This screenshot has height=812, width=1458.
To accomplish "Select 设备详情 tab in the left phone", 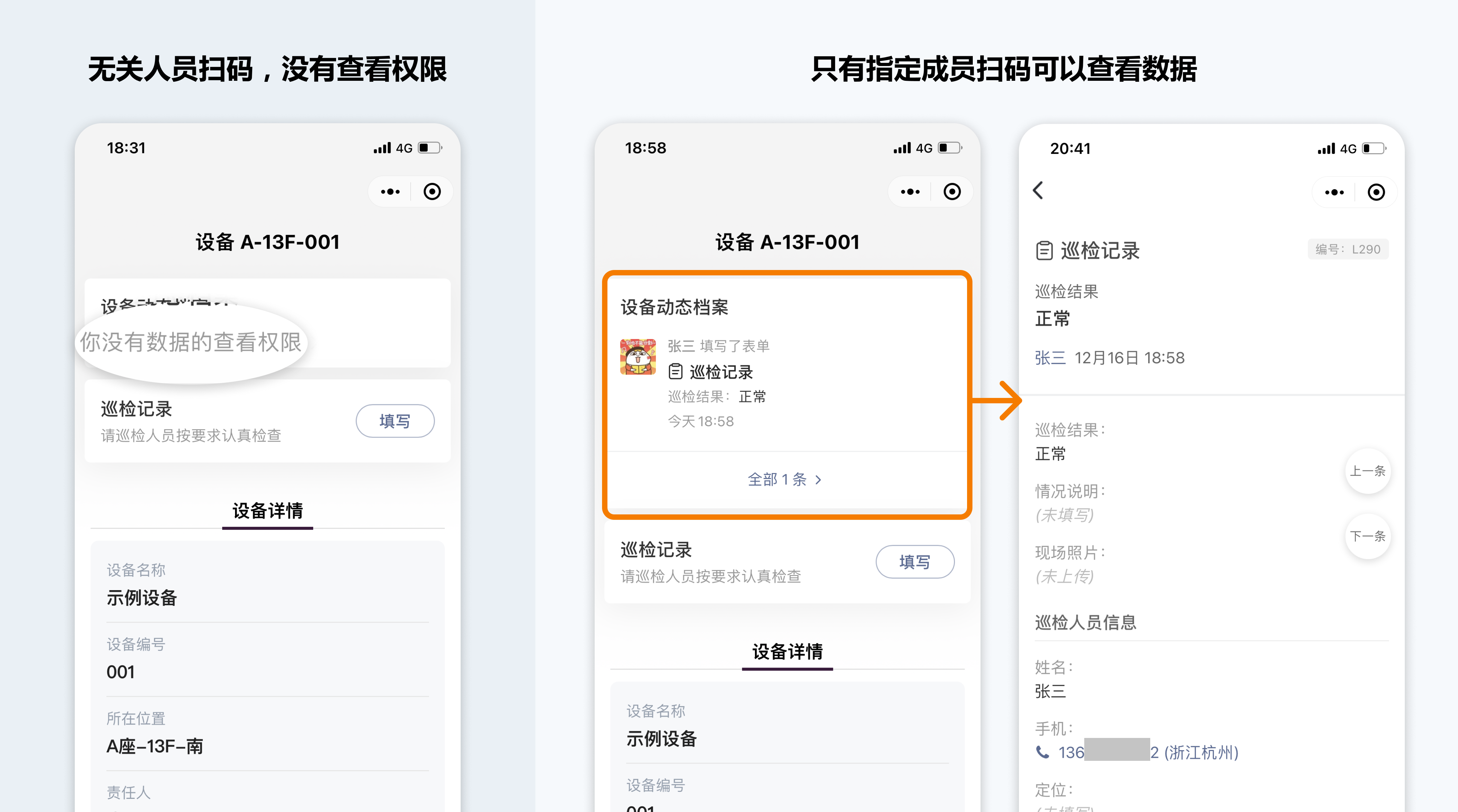I will 268,511.
